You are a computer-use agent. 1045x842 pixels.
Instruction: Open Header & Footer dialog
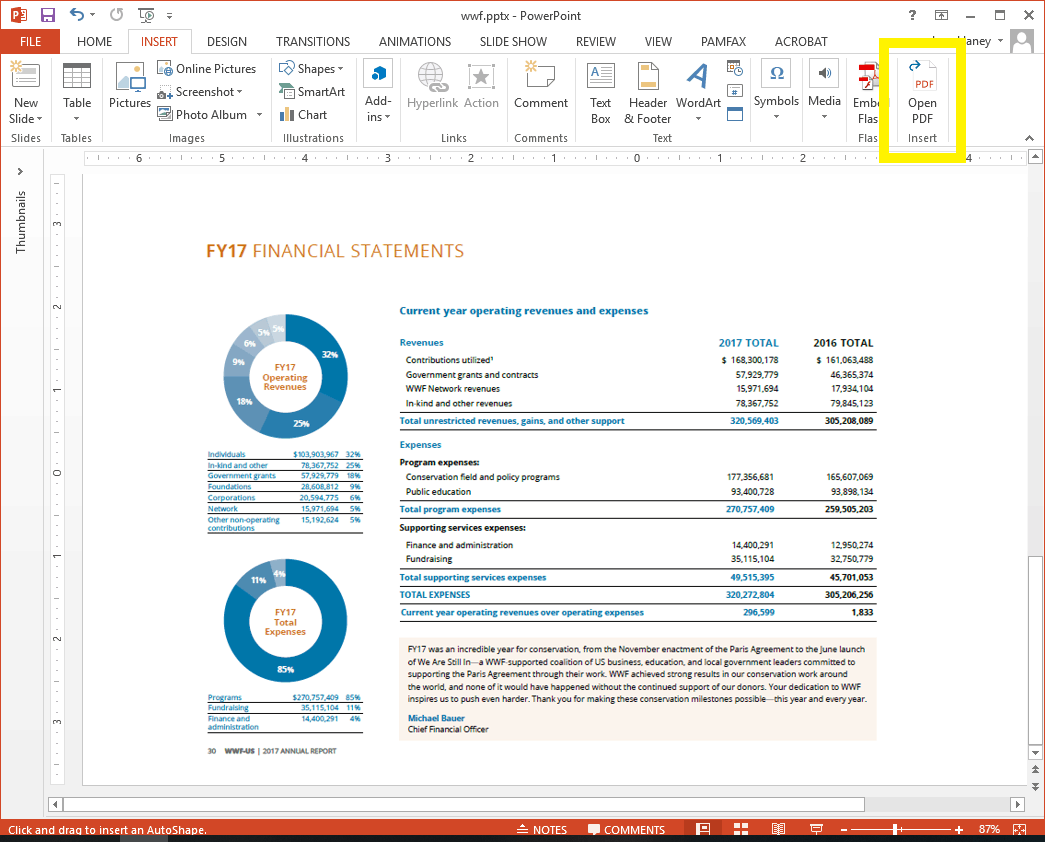pyautogui.click(x=648, y=93)
